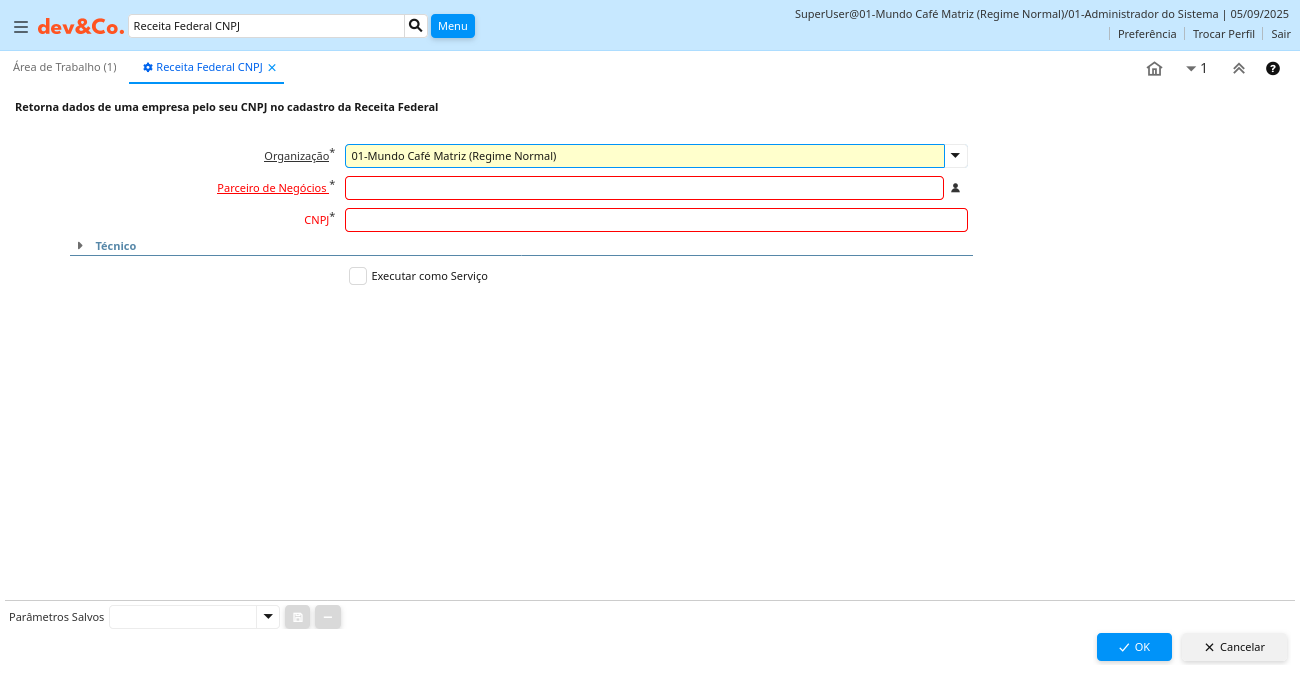The height and width of the screenshot is (674, 1300).
Task: Switch to Área de Trabalho tab
Action: (x=64, y=67)
